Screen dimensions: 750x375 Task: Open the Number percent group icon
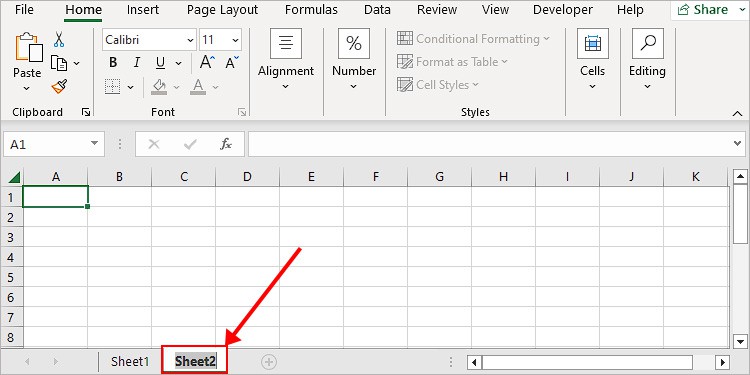coord(353,44)
